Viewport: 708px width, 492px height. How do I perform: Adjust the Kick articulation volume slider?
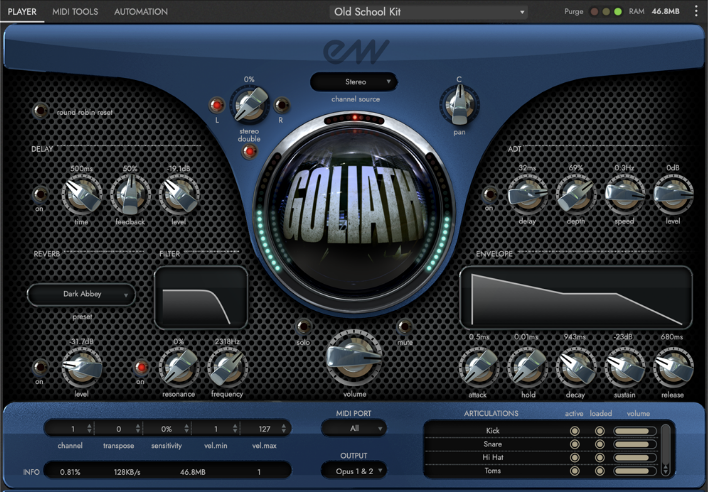click(633, 431)
